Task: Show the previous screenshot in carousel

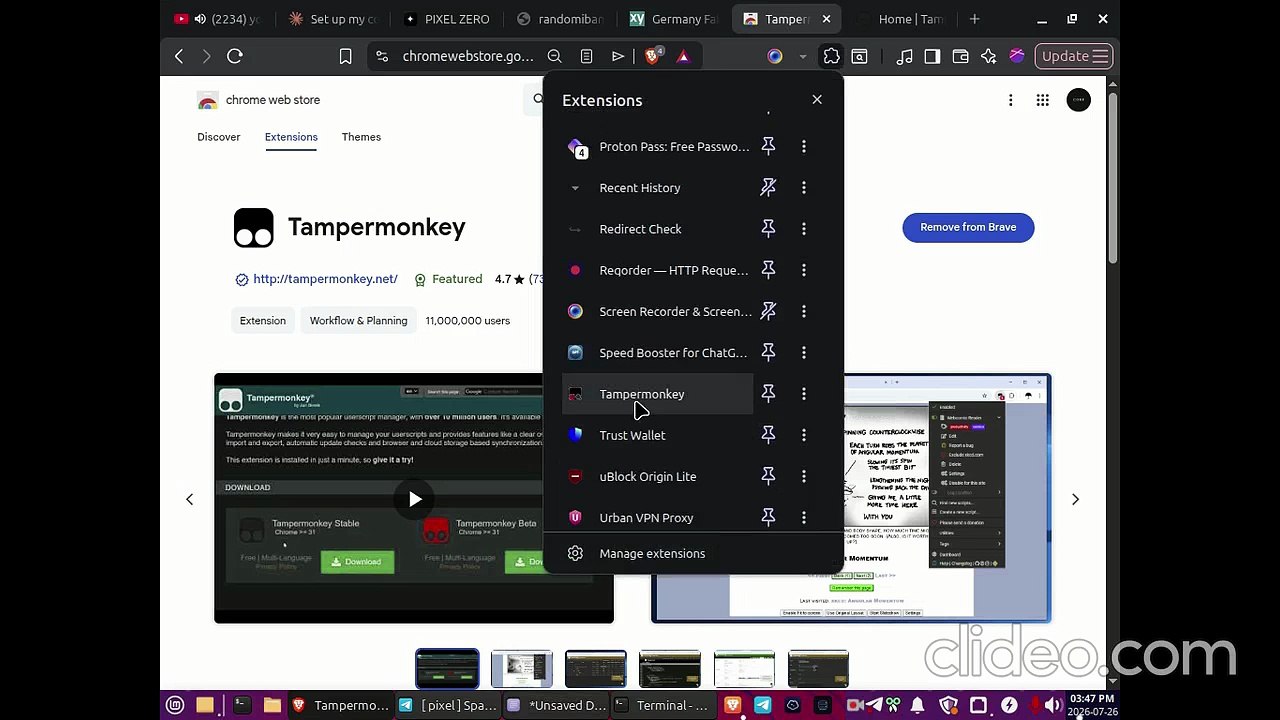Action: (x=189, y=499)
